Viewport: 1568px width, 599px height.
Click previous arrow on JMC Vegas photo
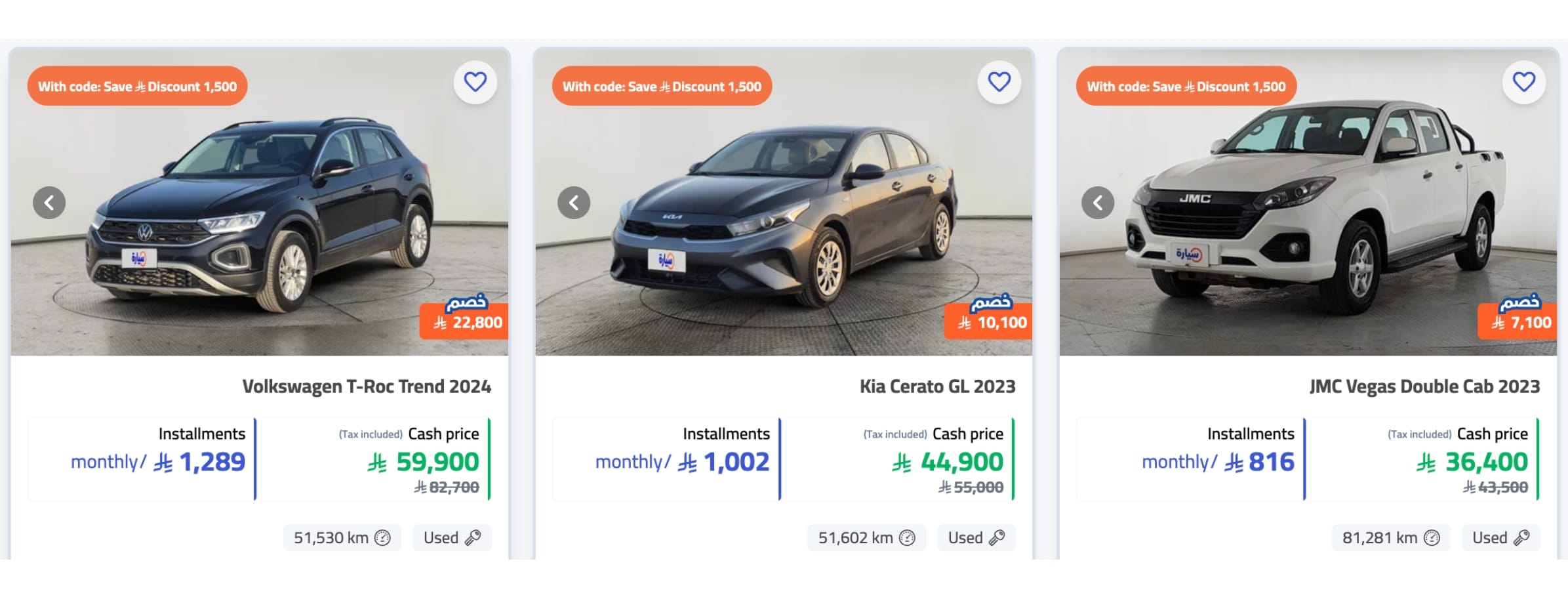[1098, 203]
